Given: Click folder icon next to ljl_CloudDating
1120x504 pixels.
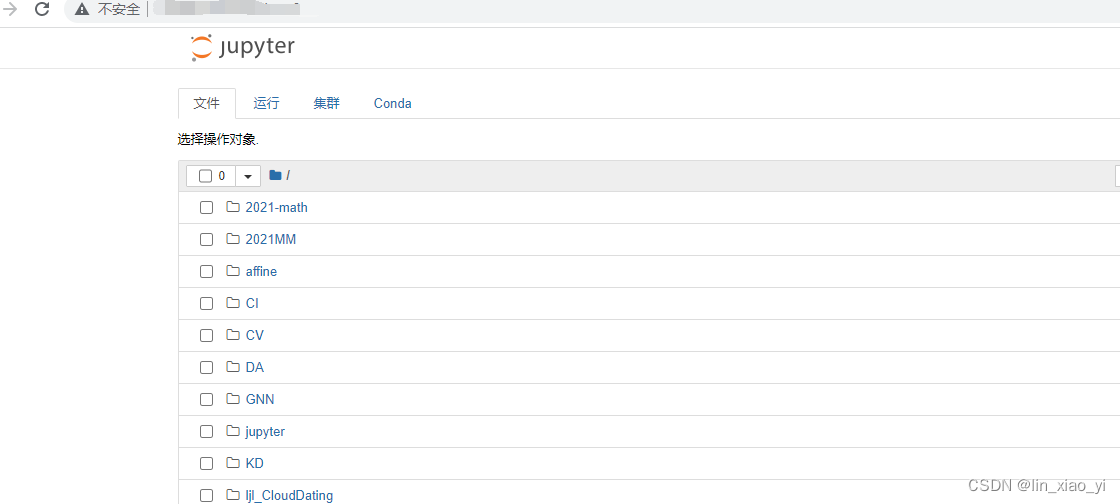Looking at the screenshot, I should (233, 495).
